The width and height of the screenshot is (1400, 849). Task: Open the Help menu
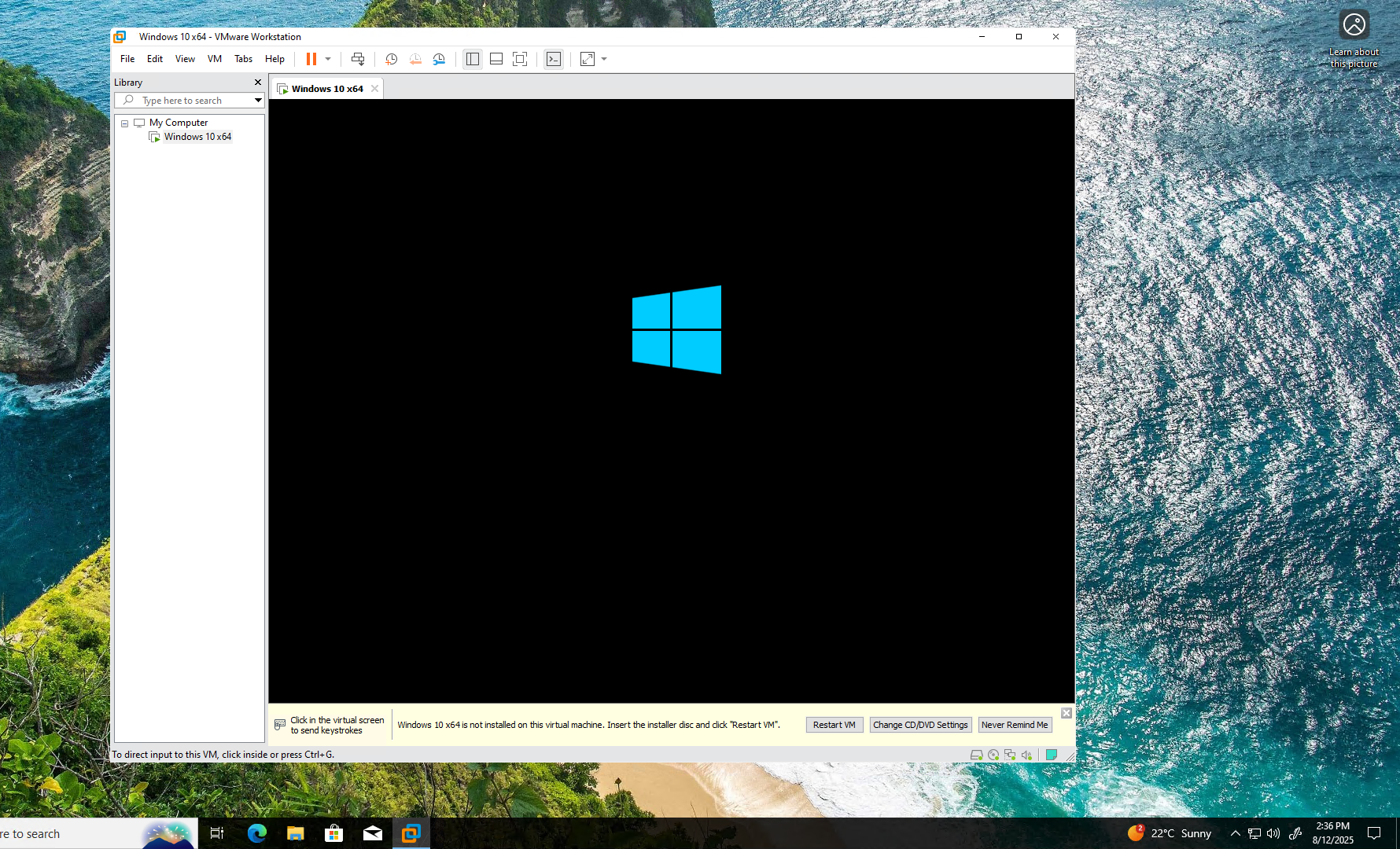[x=274, y=59]
